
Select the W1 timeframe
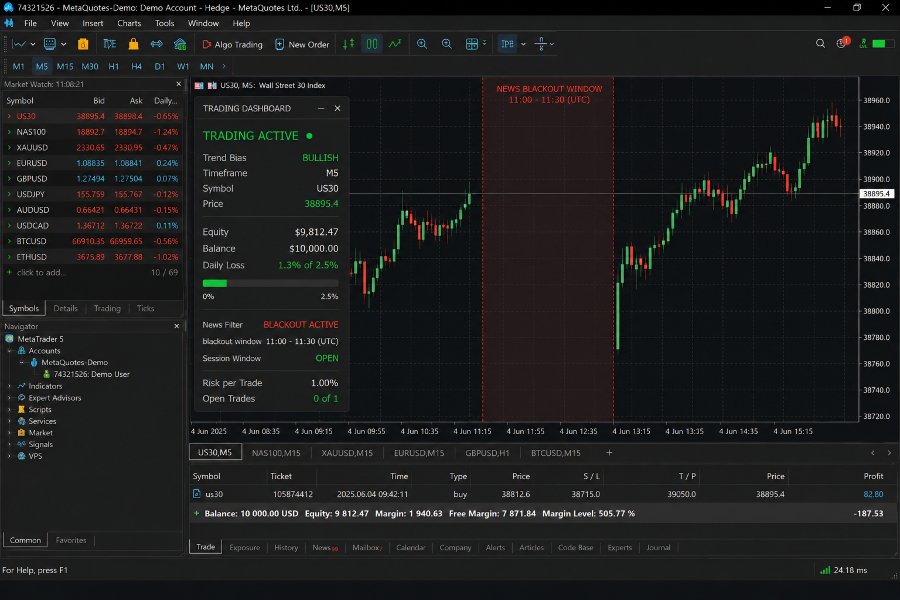[x=183, y=67]
